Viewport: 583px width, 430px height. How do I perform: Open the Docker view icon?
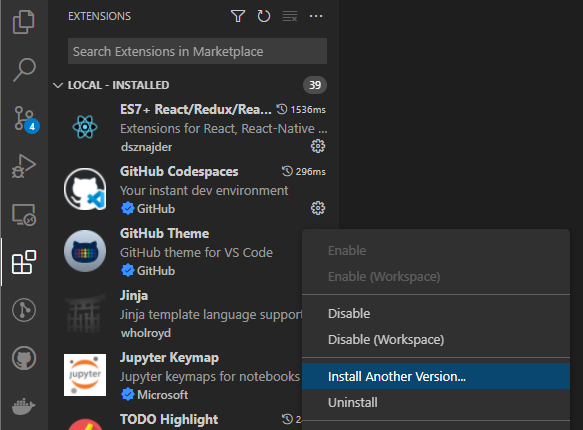pos(24,406)
